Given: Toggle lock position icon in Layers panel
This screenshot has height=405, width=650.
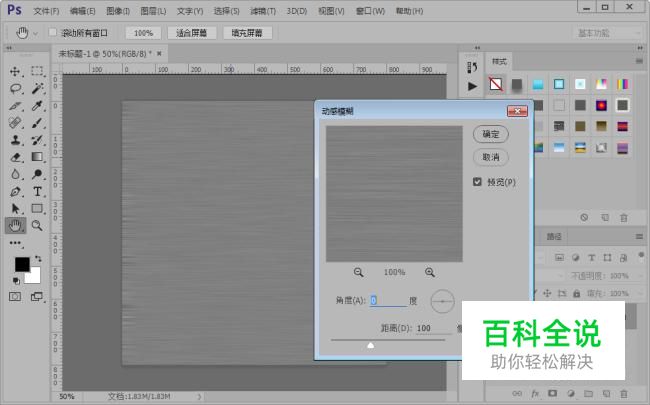Looking at the screenshot, I should point(547,293).
